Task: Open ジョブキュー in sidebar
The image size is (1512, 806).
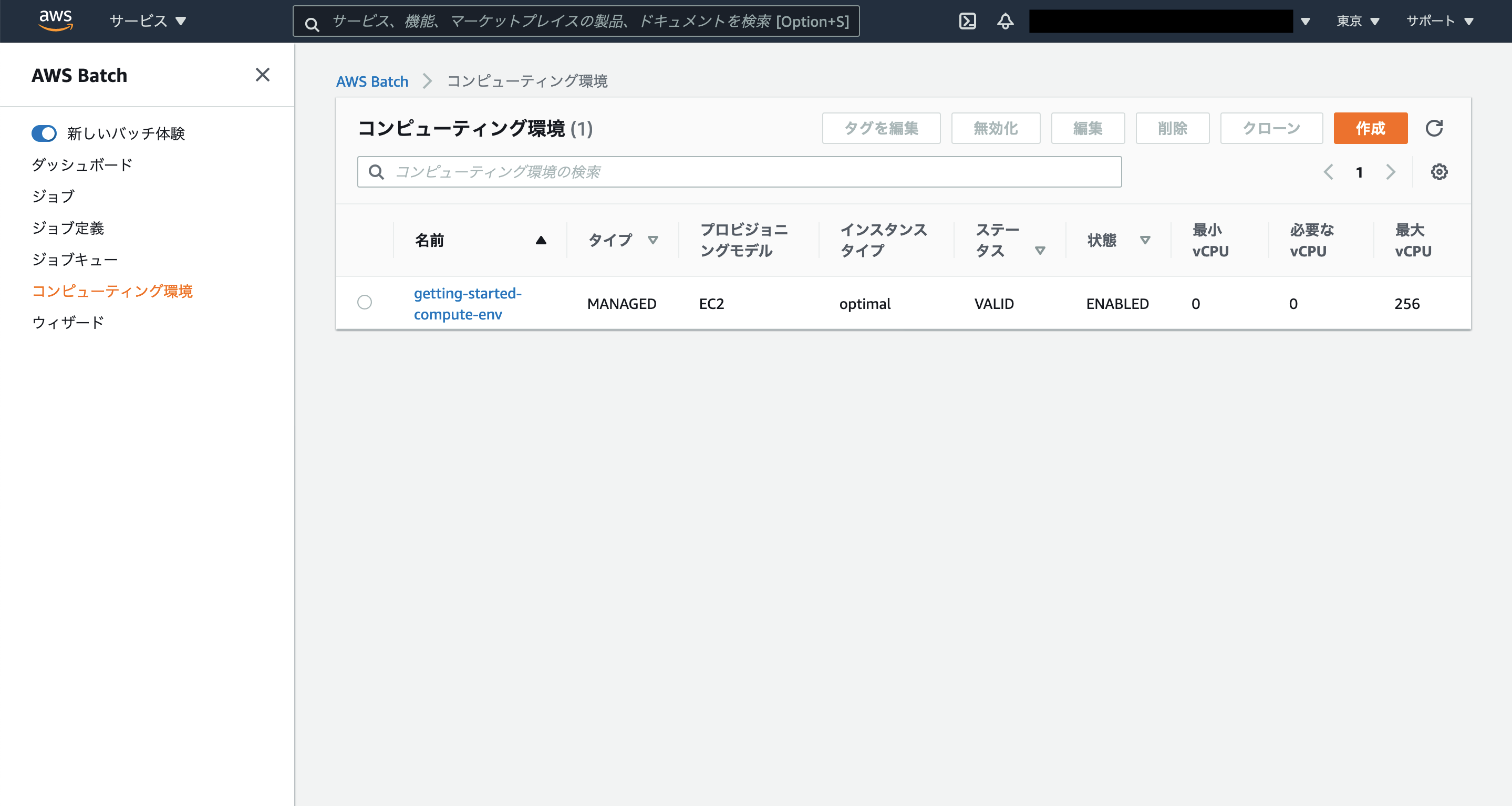Action: (x=75, y=260)
